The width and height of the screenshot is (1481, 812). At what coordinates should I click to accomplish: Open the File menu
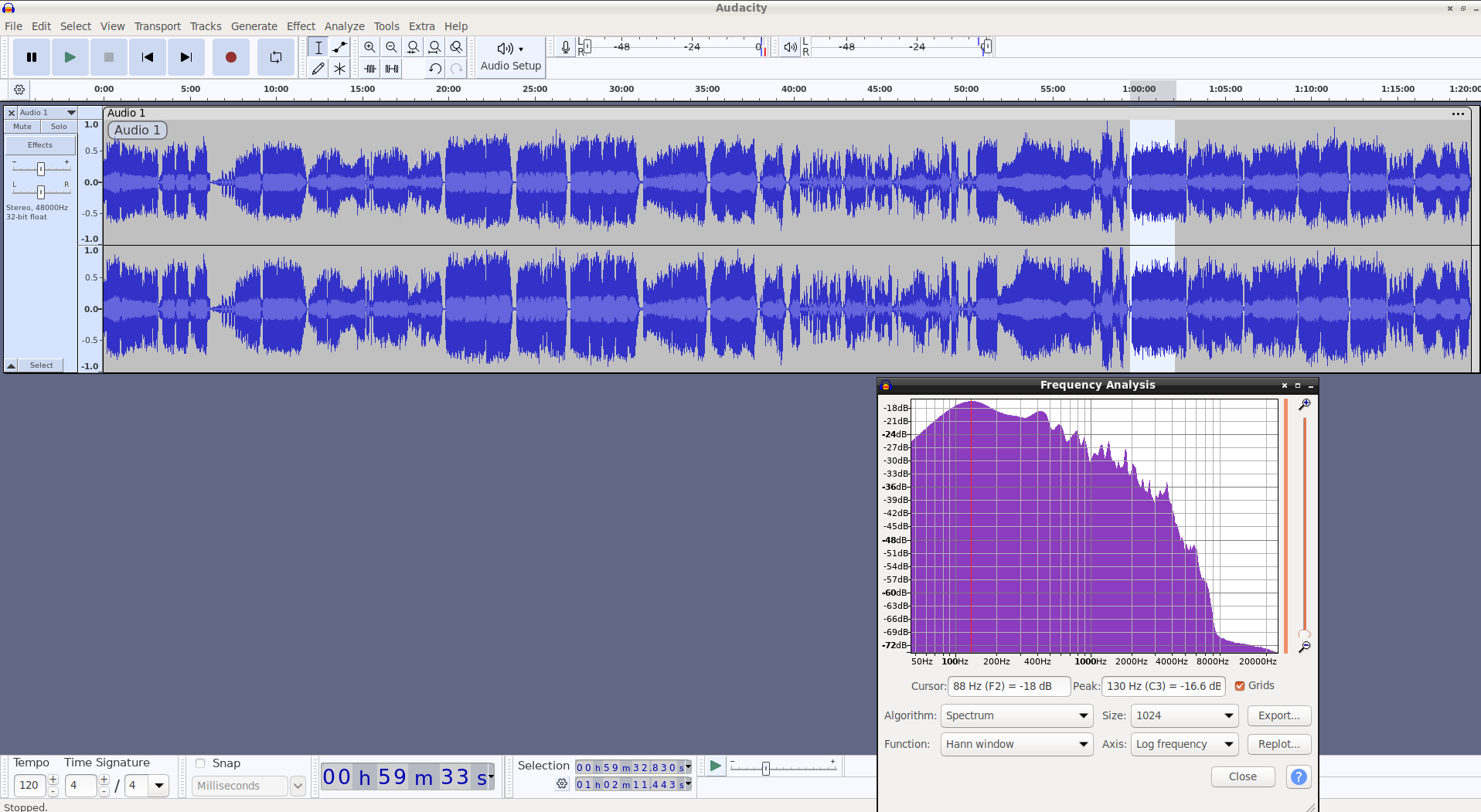(x=13, y=26)
